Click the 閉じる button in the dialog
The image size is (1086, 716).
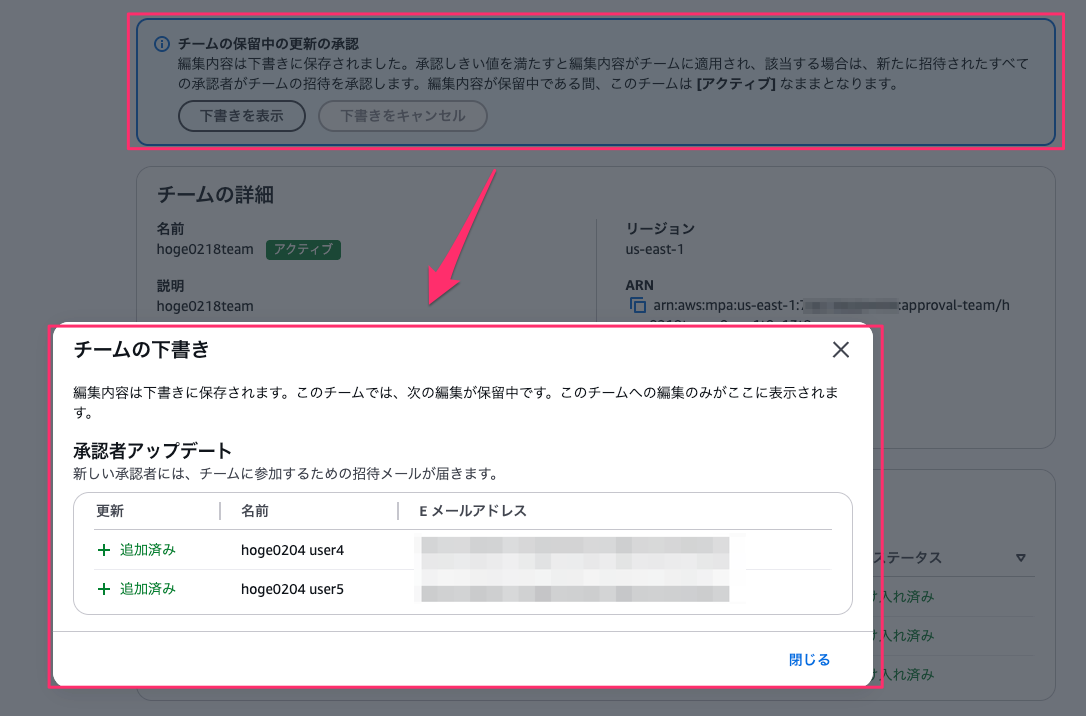point(809,660)
